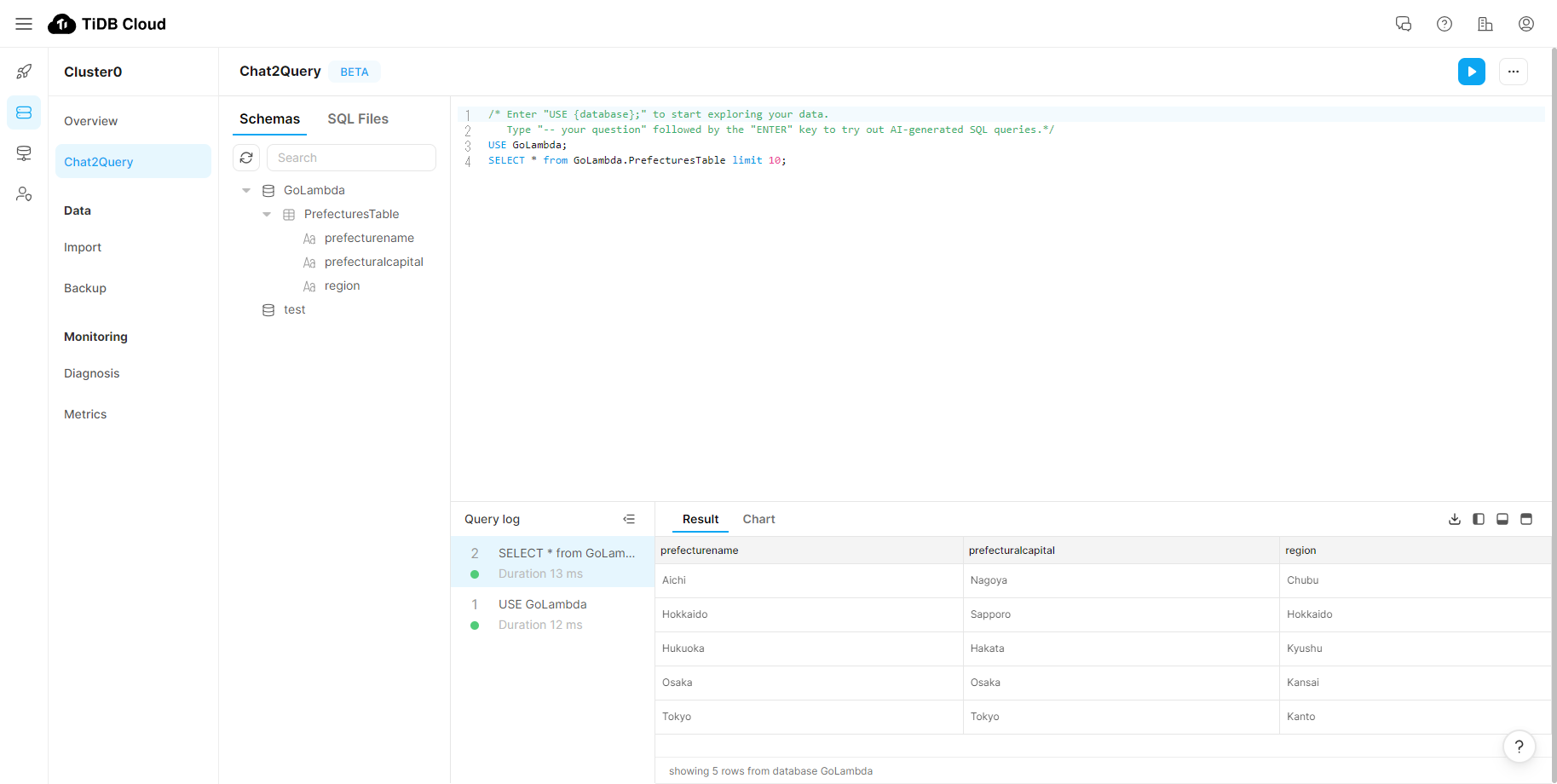Click the schema Search input field

(x=351, y=158)
